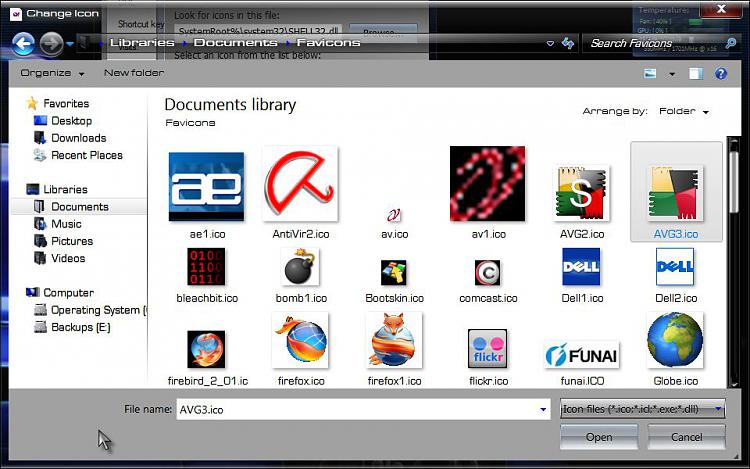Click Favicons in the address breadcrumb
750x469 pixels.
tap(328, 43)
